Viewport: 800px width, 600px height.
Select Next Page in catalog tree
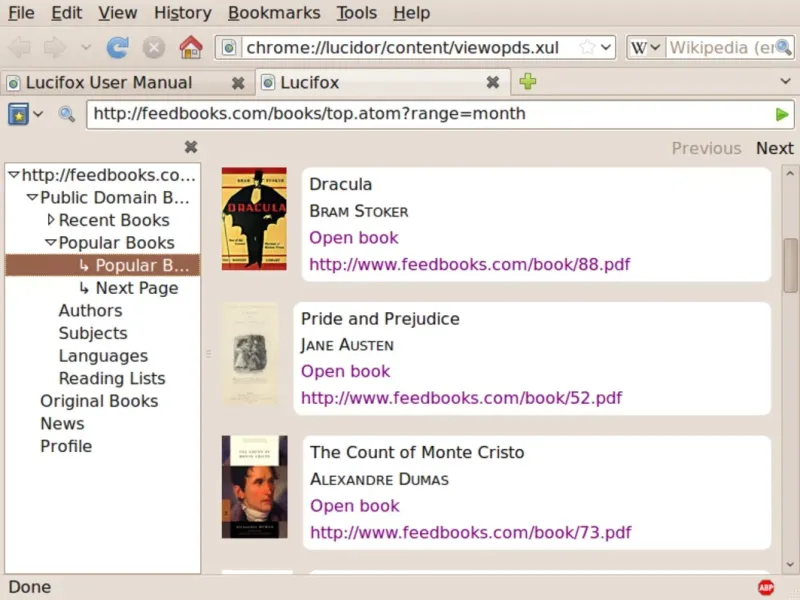137,288
